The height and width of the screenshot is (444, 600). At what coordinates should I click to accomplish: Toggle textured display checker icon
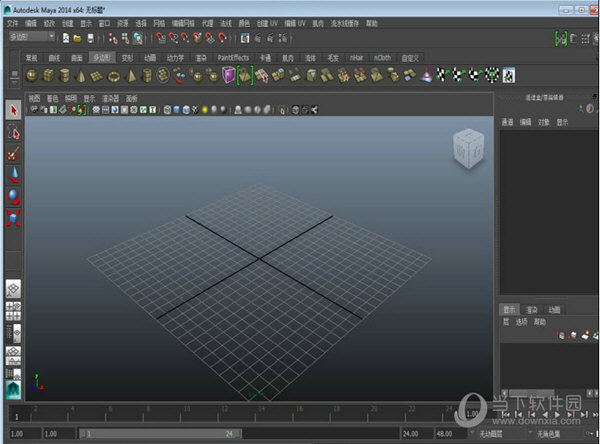pyautogui.click(x=195, y=110)
